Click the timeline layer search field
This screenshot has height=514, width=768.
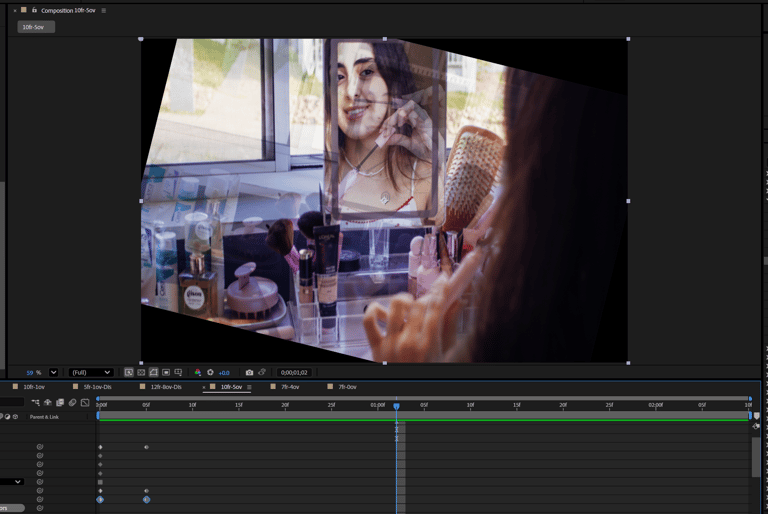12,402
